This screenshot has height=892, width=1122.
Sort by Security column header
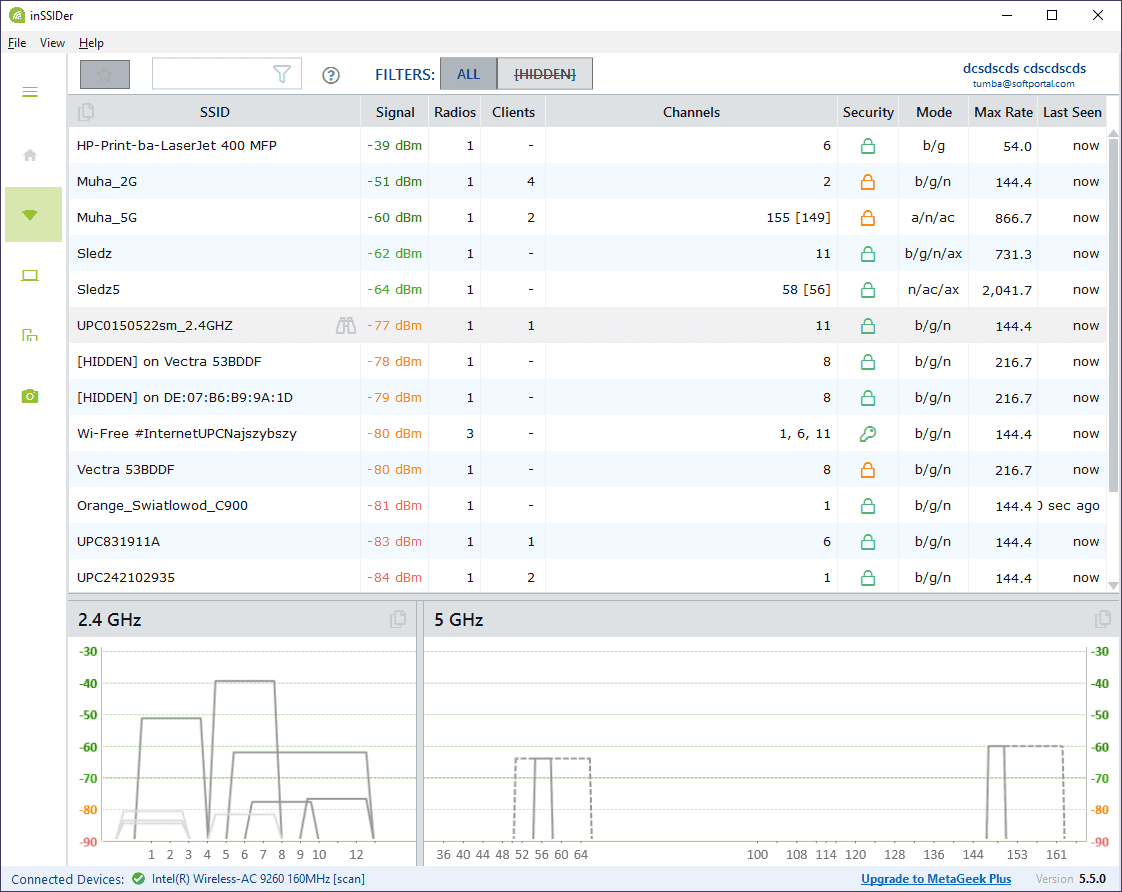pos(868,112)
